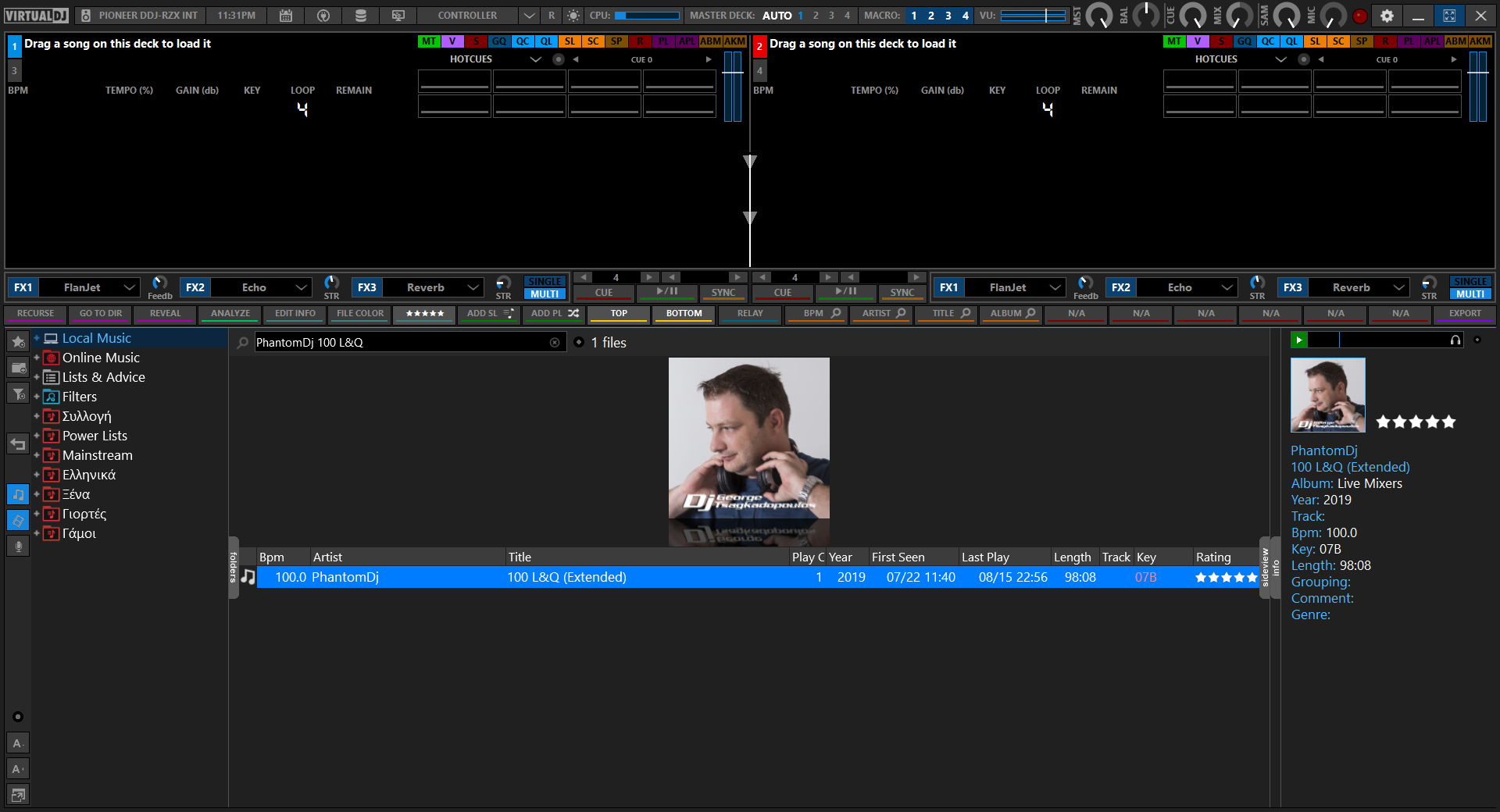Image resolution: width=1500 pixels, height=812 pixels.
Task: Expand the Online Music folder
Action: [37, 358]
